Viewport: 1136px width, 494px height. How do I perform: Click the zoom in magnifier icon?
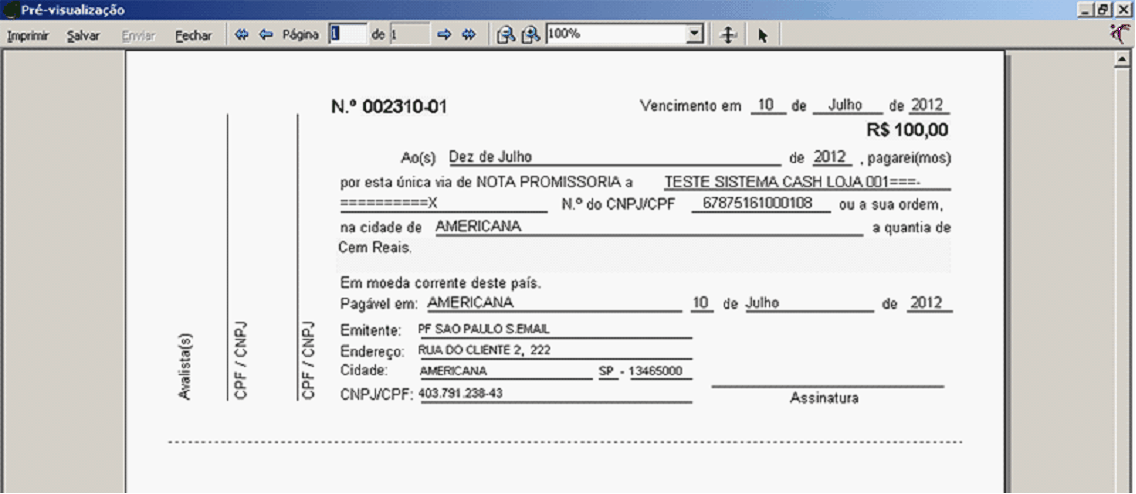click(x=530, y=35)
